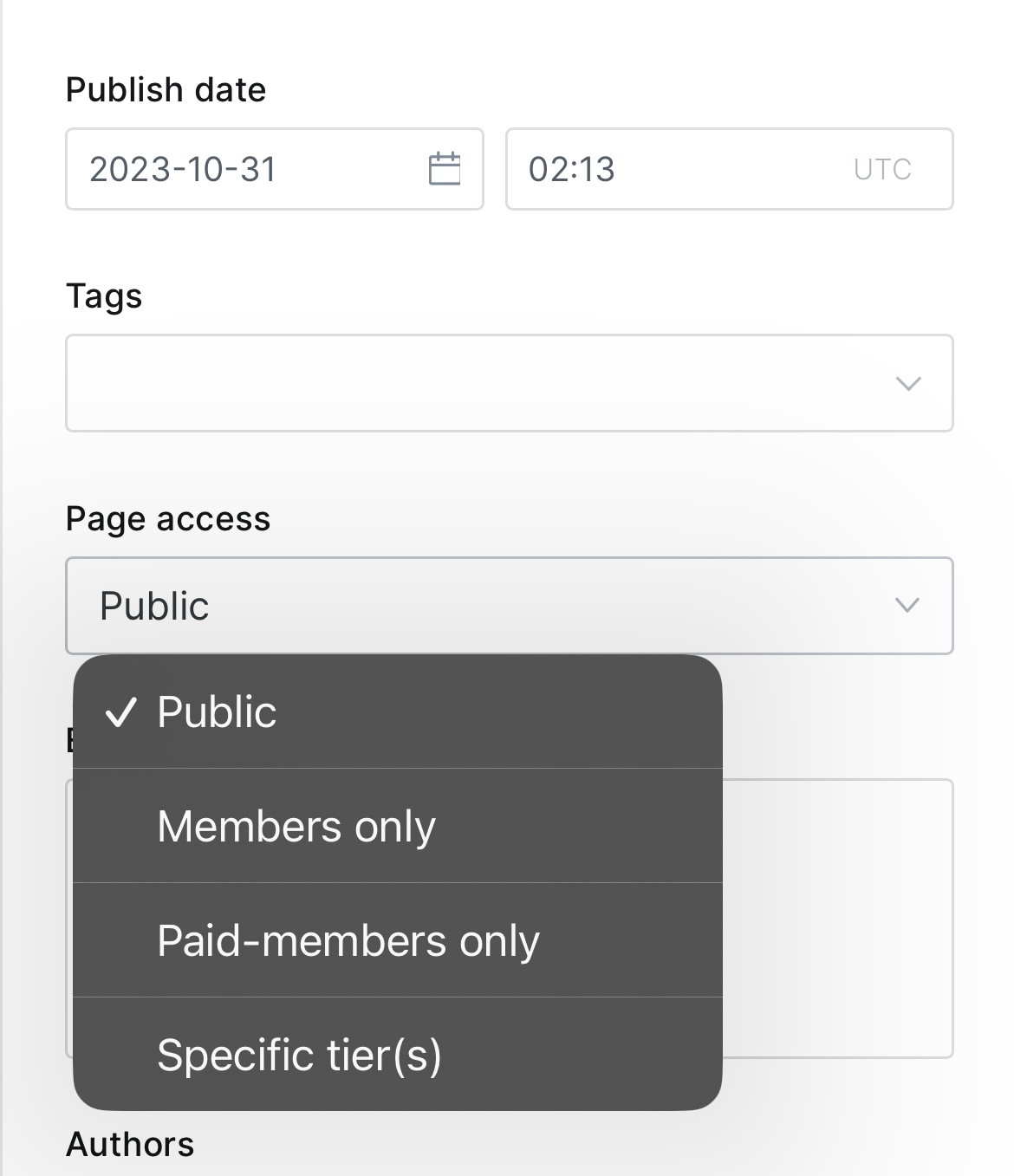Click the Tags field label
Screen dimensions: 1014x1176
[x=104, y=296]
